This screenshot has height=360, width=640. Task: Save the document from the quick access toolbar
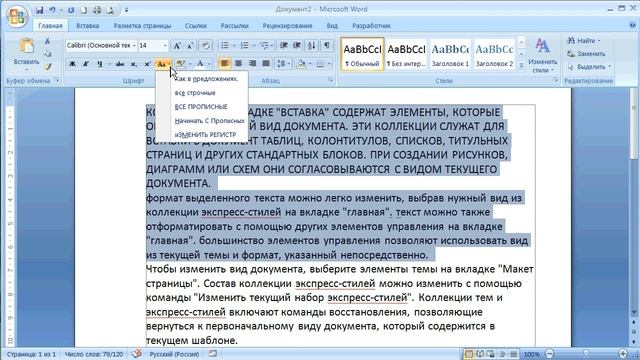39,10
